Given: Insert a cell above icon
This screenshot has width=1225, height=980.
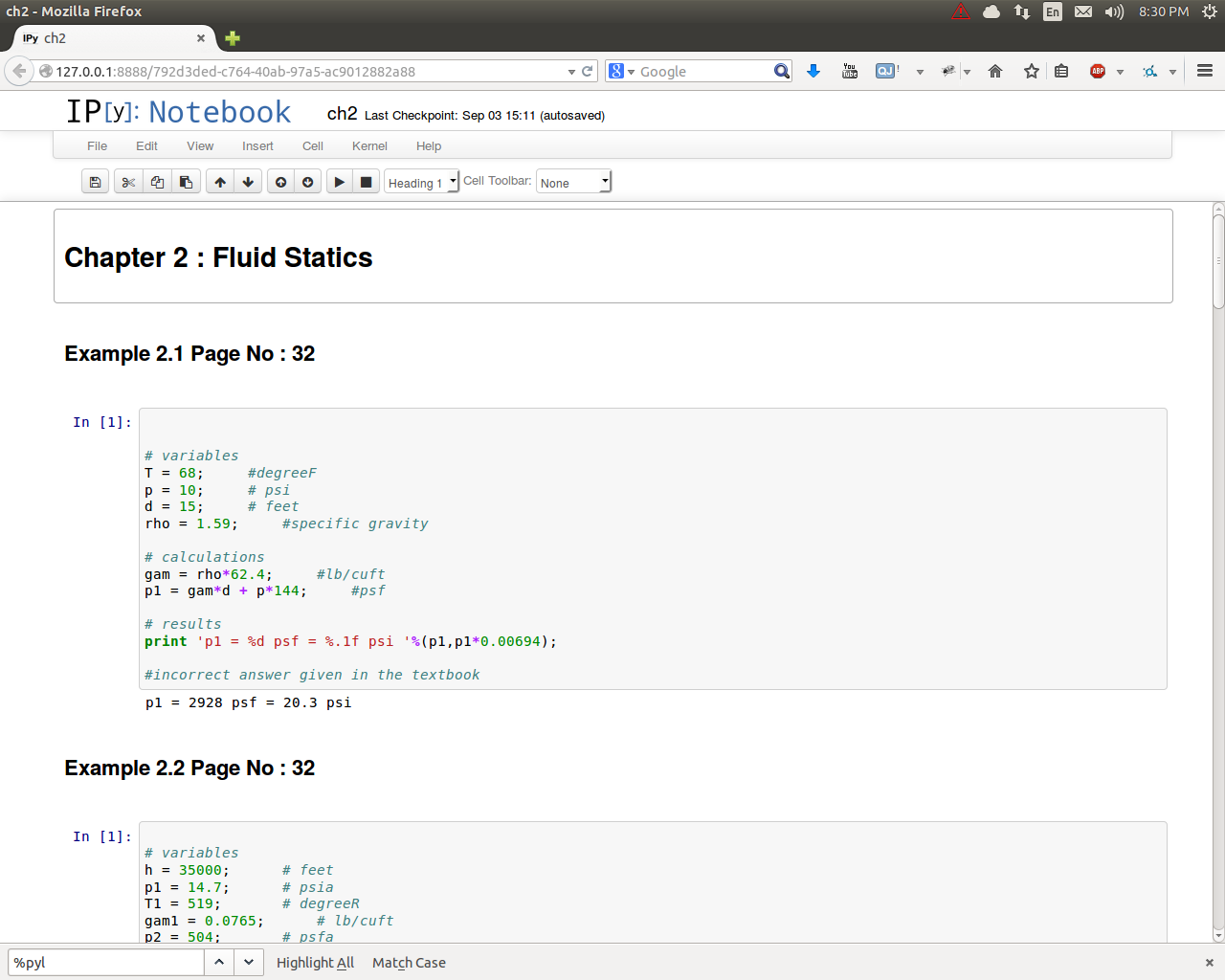Looking at the screenshot, I should pos(280,182).
